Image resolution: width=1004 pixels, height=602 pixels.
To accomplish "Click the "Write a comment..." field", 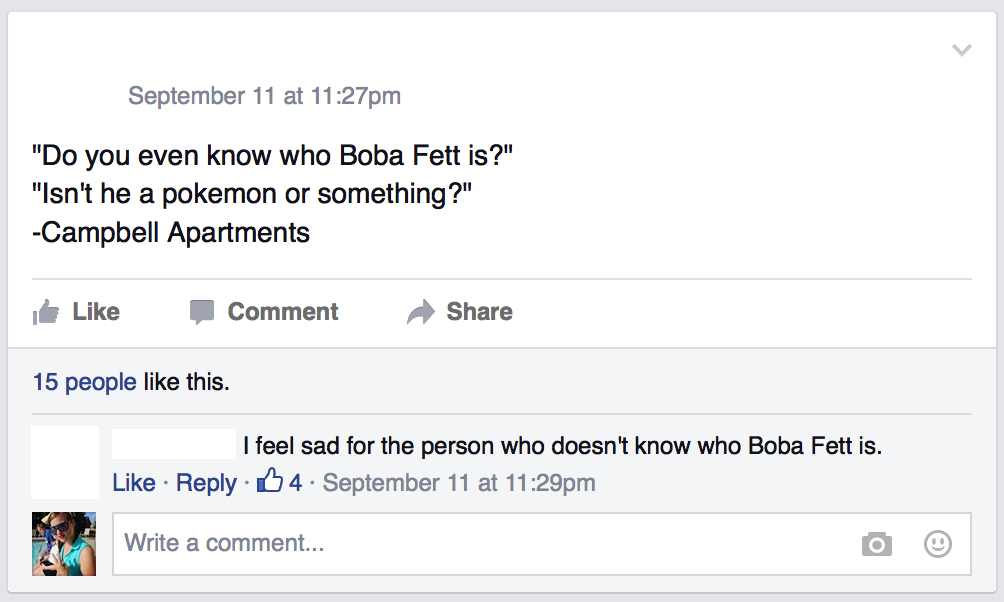I will pos(480,544).
